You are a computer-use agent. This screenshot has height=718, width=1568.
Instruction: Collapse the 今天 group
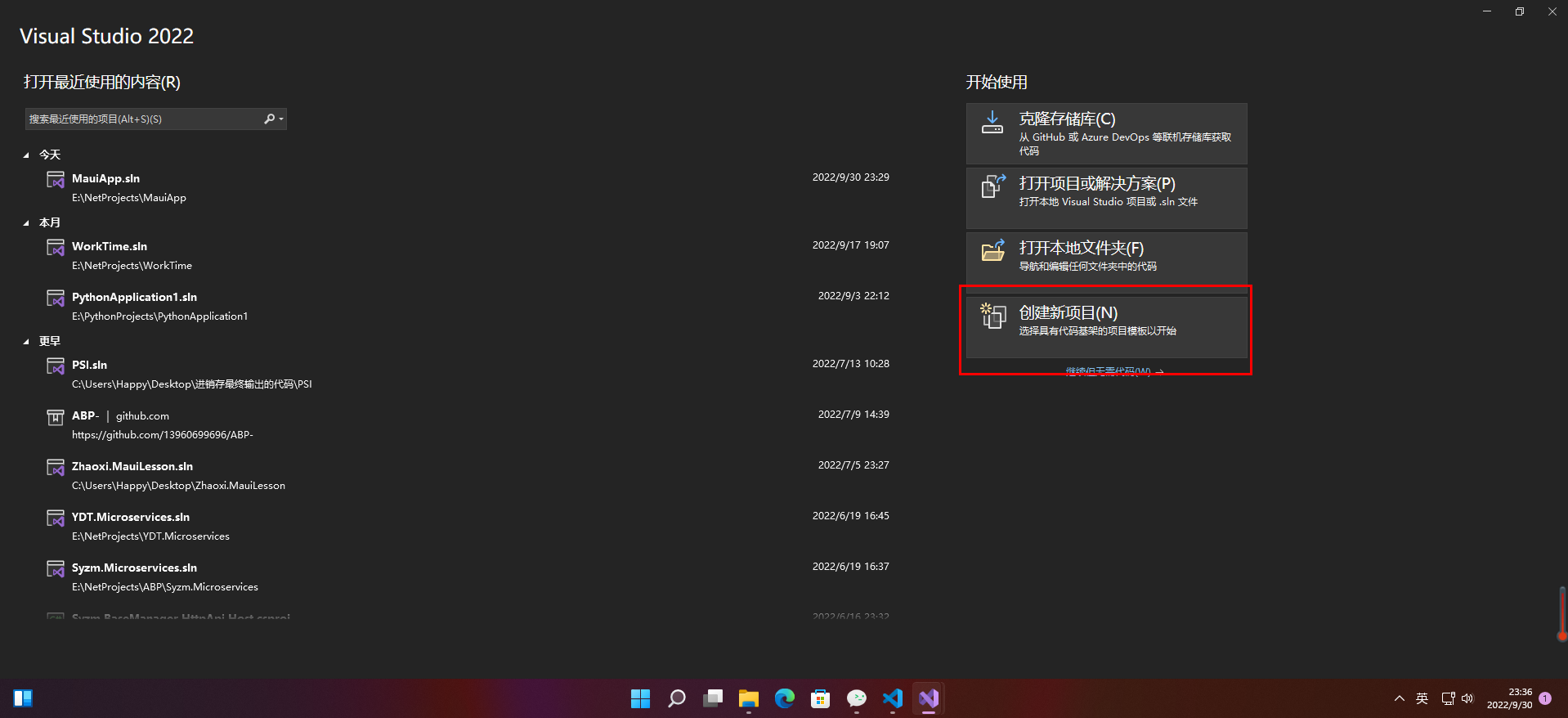26,155
